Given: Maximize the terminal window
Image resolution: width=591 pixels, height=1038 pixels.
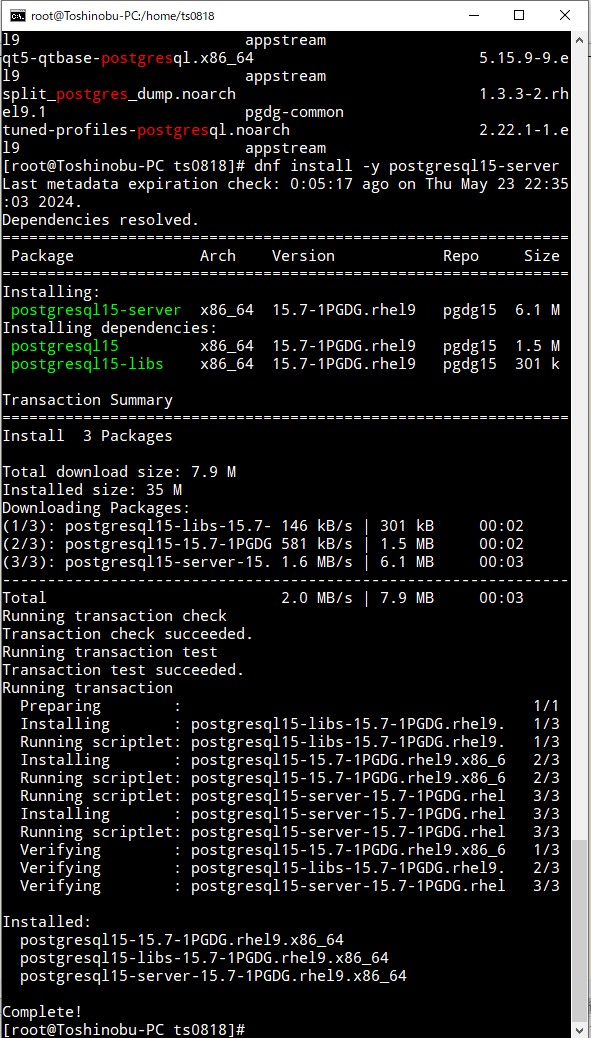Looking at the screenshot, I should [517, 15].
